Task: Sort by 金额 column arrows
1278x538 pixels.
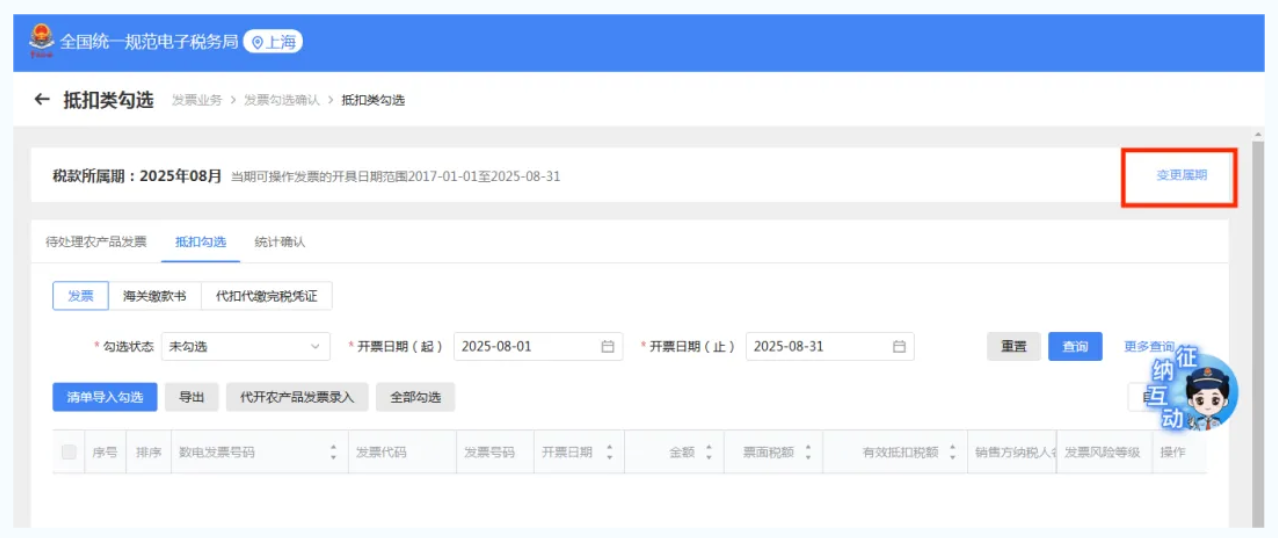Action: pyautogui.click(x=709, y=453)
